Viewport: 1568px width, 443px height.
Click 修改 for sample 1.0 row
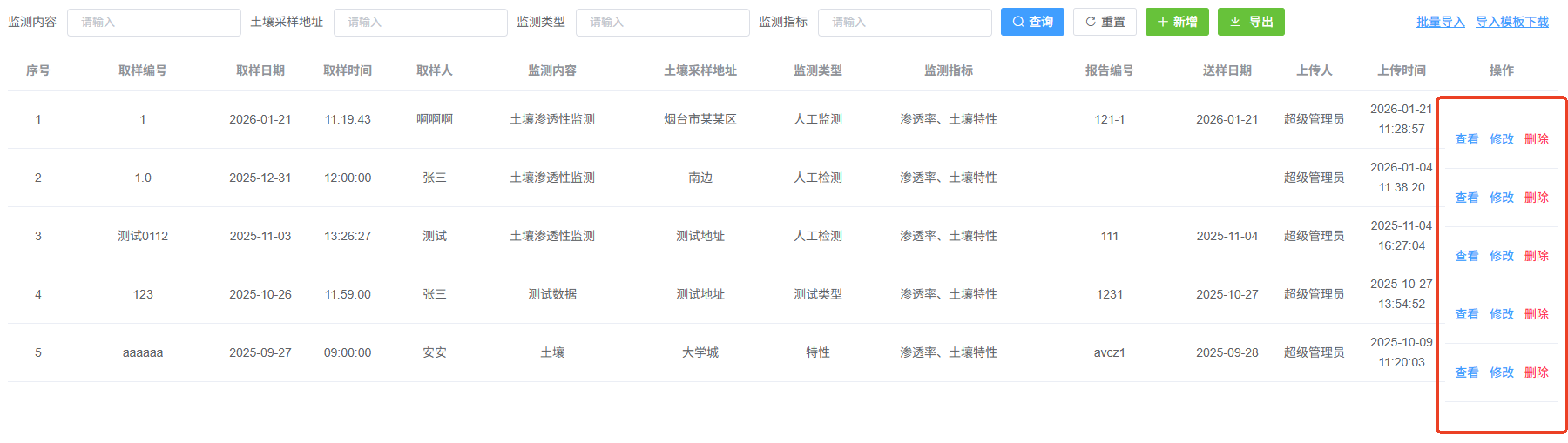[1502, 198]
